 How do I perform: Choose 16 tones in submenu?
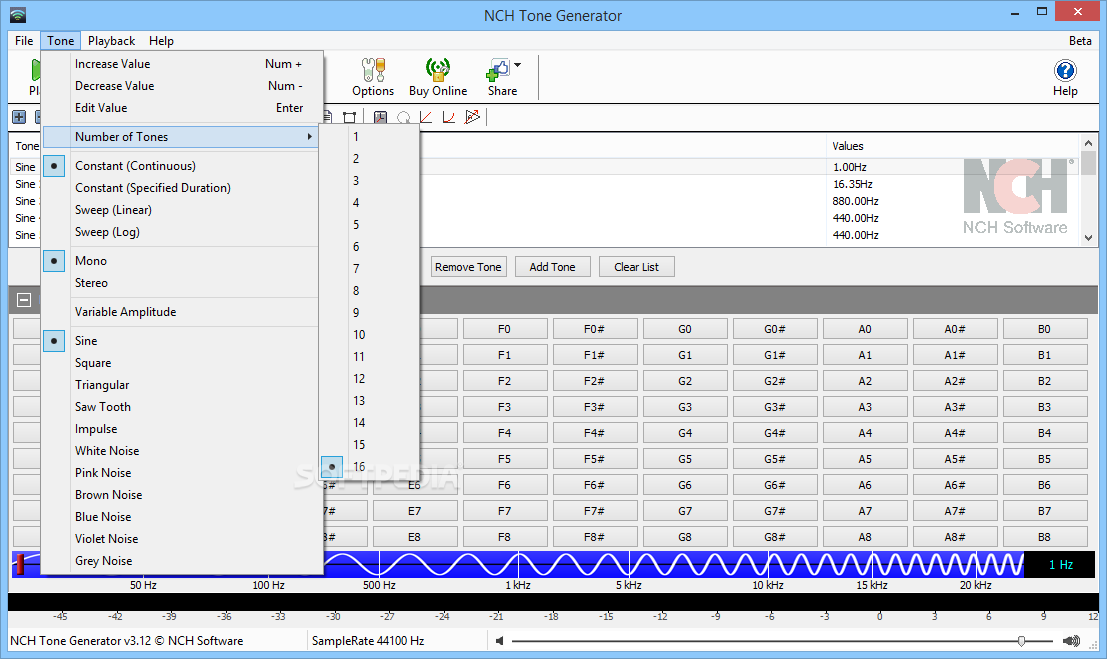[369, 466]
